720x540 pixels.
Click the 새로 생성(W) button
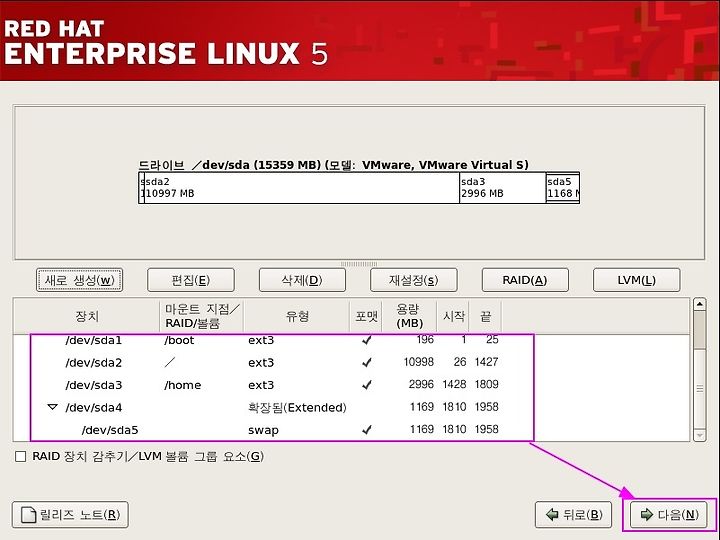pos(79,280)
